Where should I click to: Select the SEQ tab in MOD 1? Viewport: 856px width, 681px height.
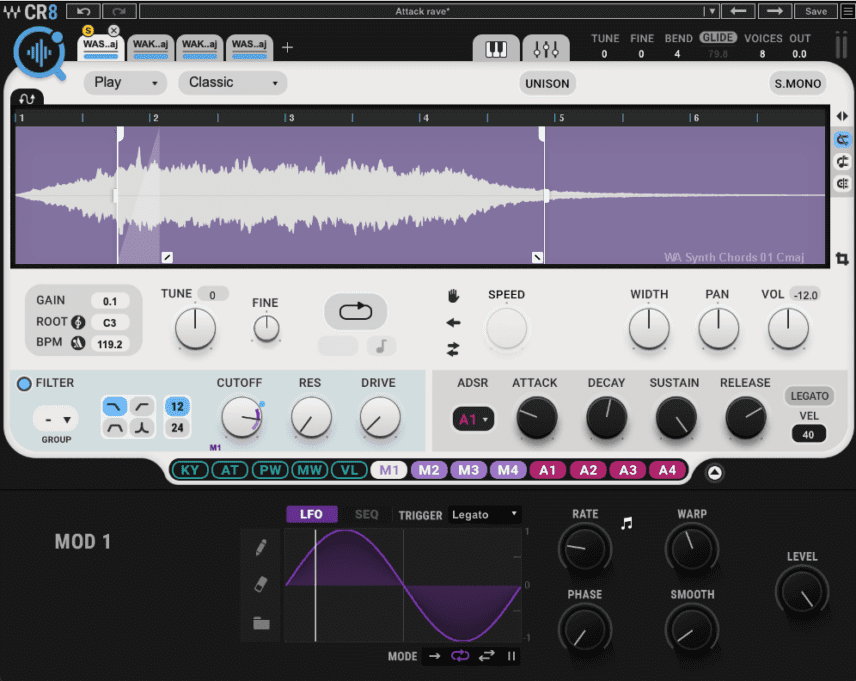[366, 514]
